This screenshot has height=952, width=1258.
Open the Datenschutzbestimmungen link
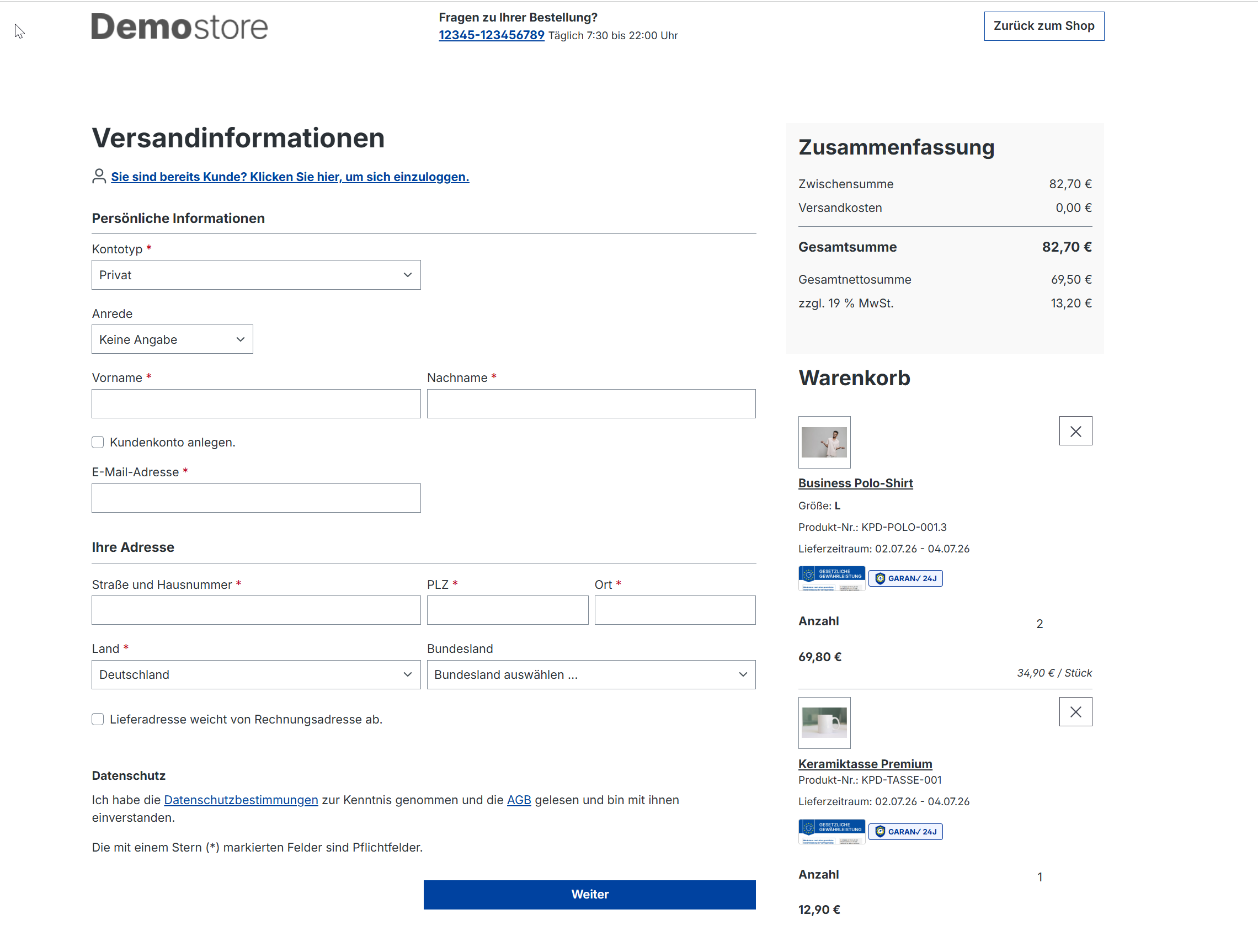tap(241, 800)
